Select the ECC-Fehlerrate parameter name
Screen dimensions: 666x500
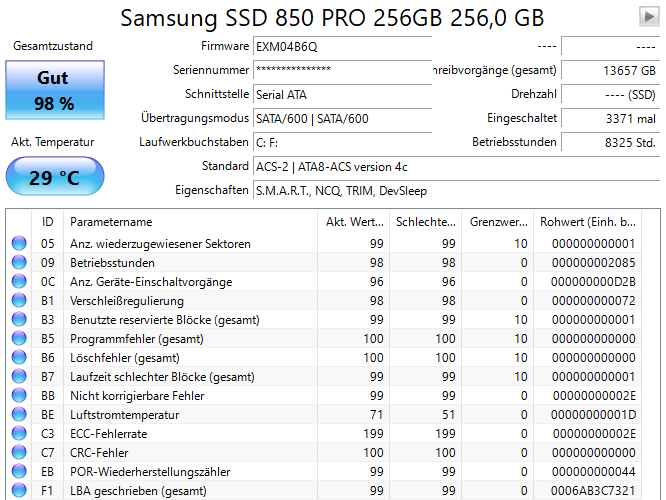point(108,434)
